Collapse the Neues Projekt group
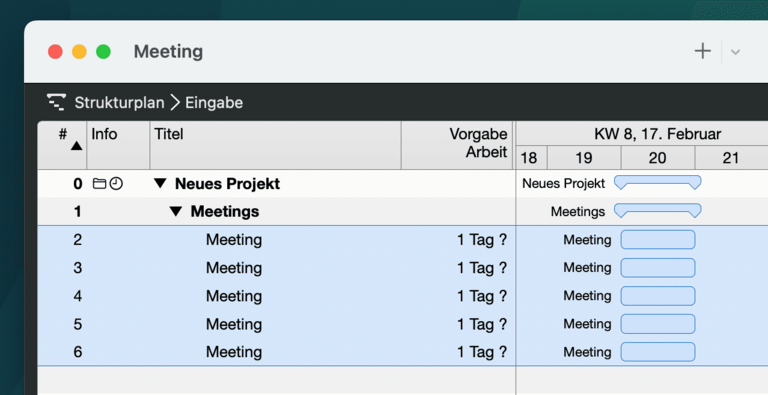The image size is (768, 395). pyautogui.click(x=160, y=183)
